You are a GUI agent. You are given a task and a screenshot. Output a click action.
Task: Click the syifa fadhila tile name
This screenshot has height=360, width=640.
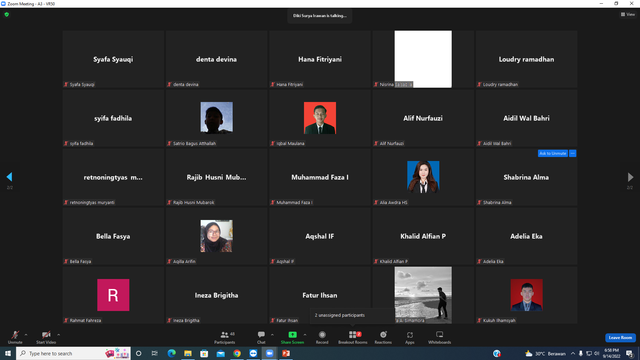point(113,118)
